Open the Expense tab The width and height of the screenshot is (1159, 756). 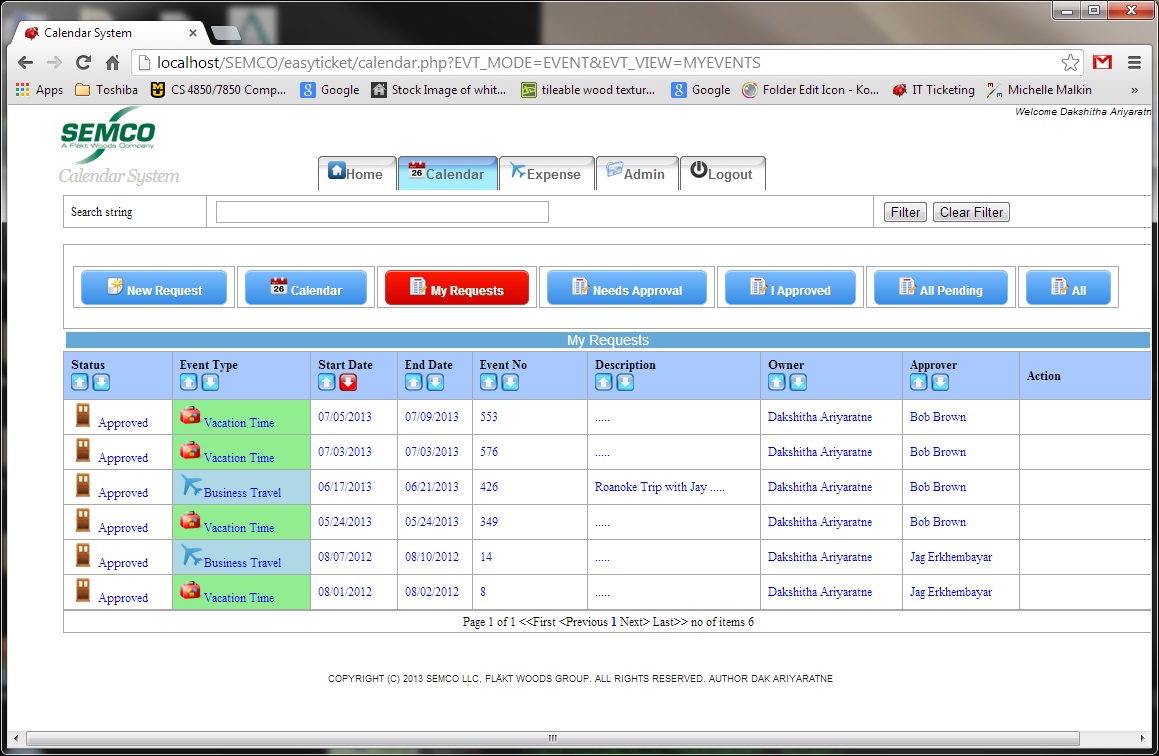(545, 173)
